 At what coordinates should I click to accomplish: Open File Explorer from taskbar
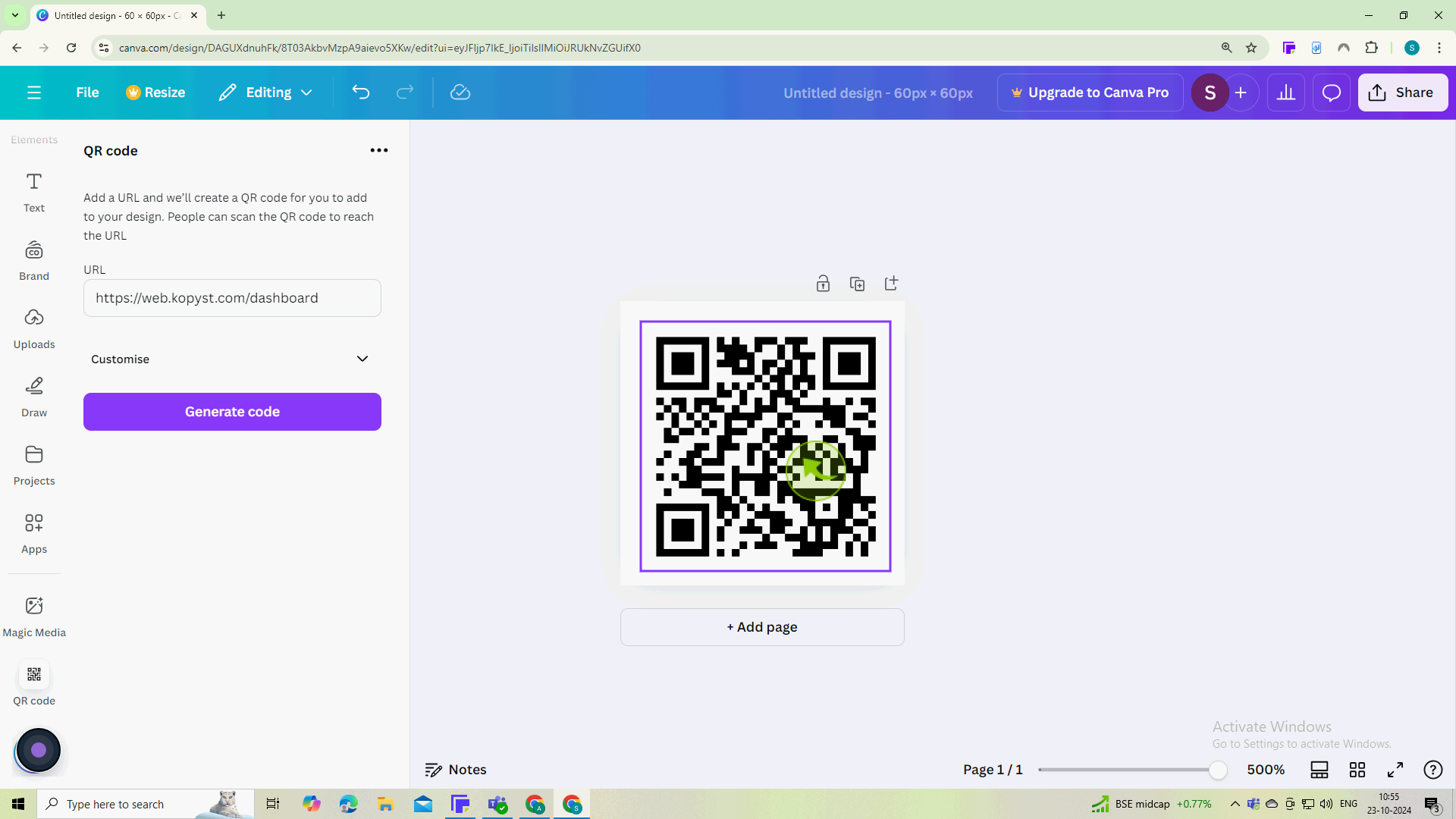coord(385,804)
